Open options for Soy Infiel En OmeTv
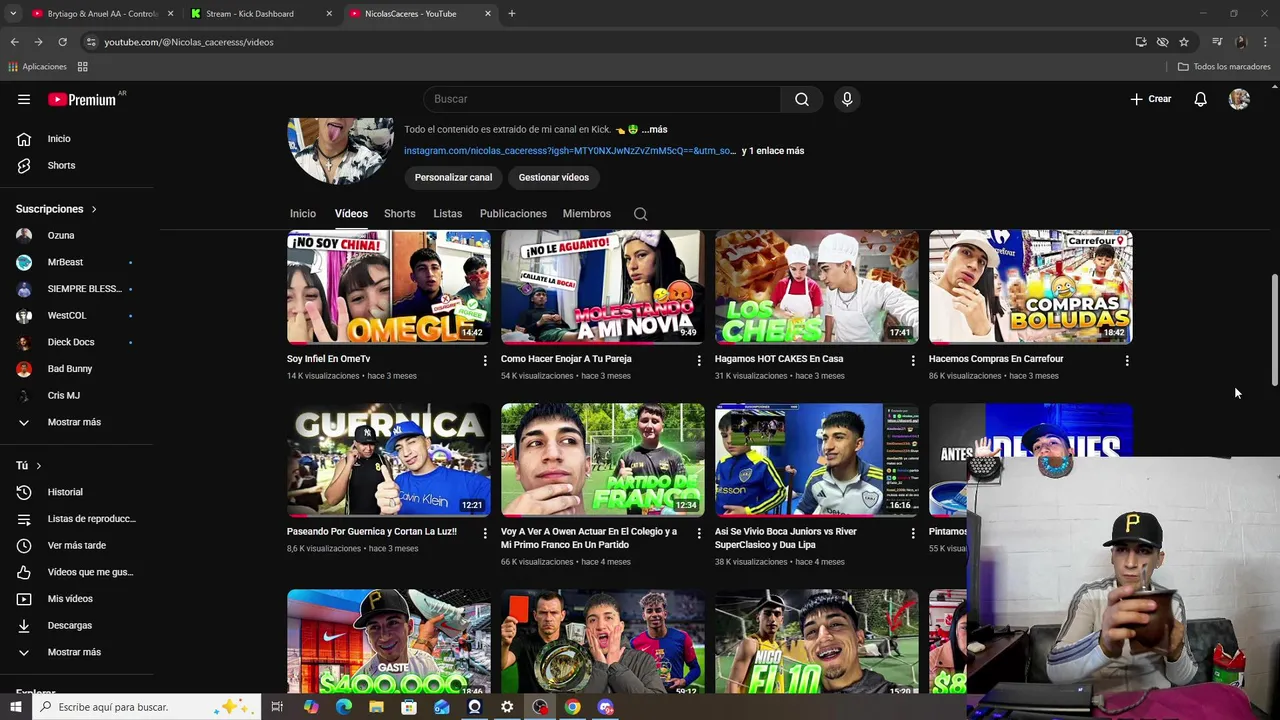This screenshot has height=720, width=1280. click(485, 360)
